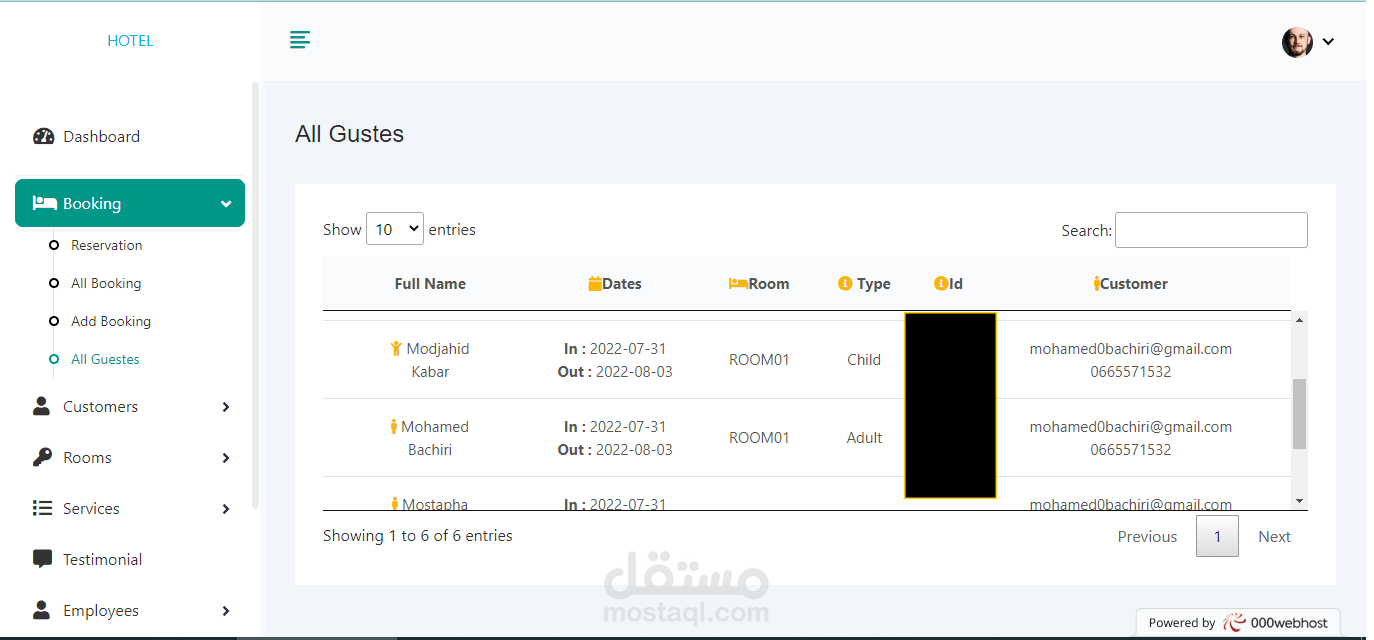The height and width of the screenshot is (640, 1374).
Task: Focus the Search input field
Action: coord(1211,230)
